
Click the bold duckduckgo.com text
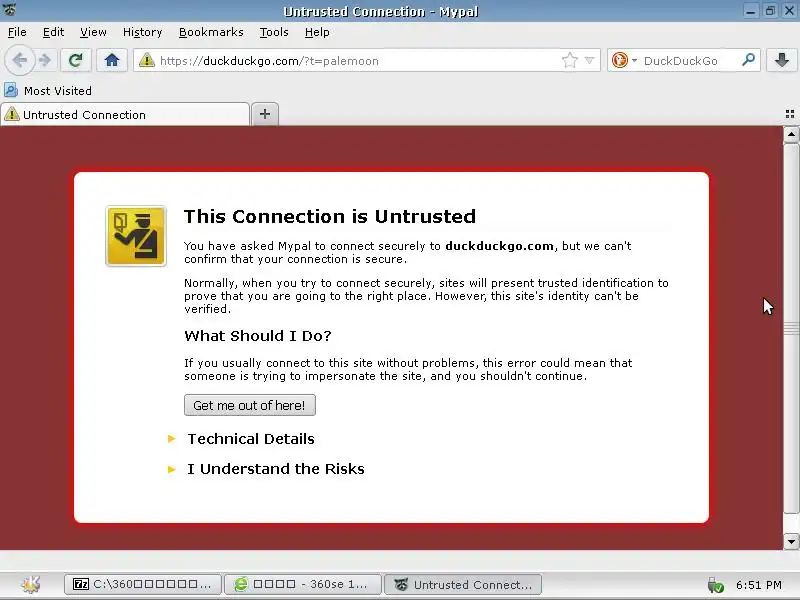point(499,246)
